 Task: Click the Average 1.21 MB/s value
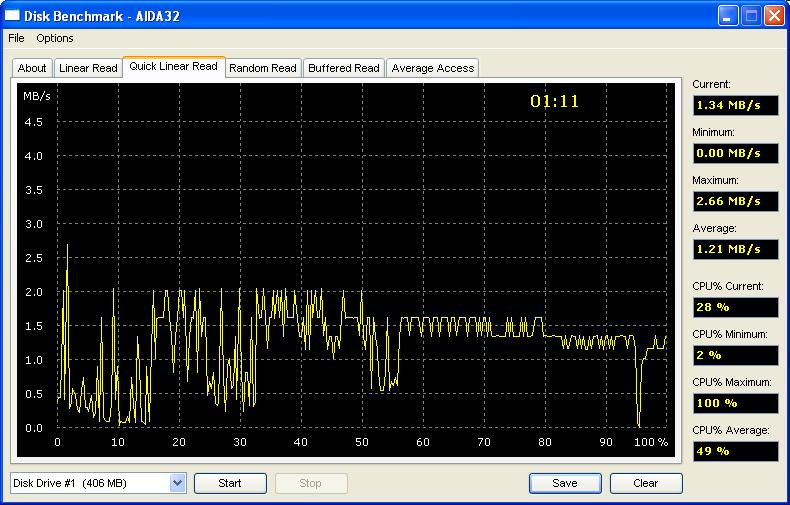[736, 249]
